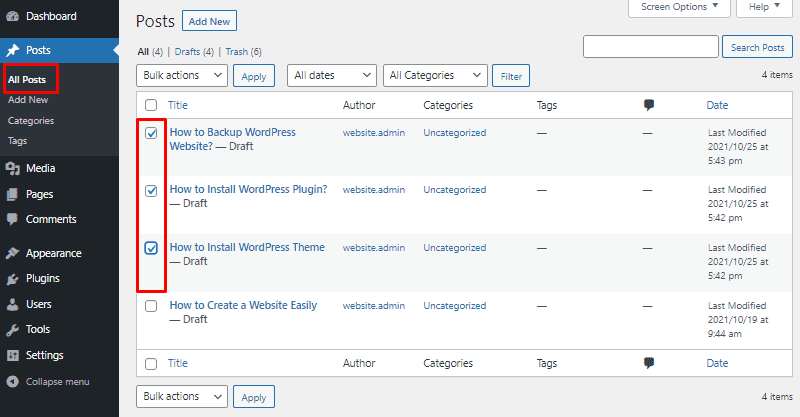Image resolution: width=800 pixels, height=417 pixels.
Task: Open Pages menu label
Action: pyautogui.click(x=40, y=194)
